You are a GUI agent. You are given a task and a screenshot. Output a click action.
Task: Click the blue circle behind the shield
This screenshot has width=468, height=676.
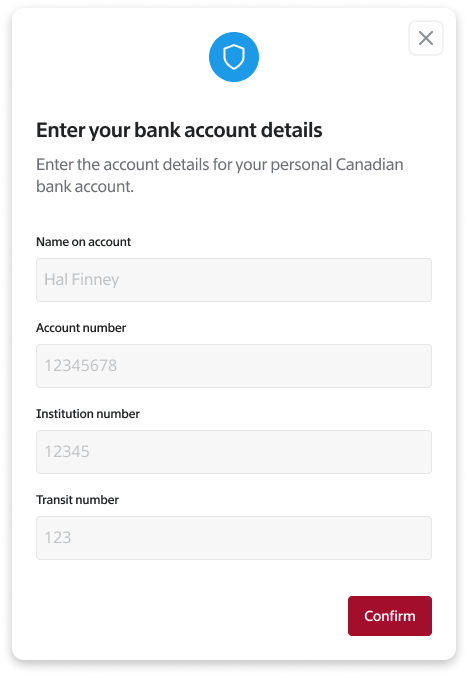[234, 57]
